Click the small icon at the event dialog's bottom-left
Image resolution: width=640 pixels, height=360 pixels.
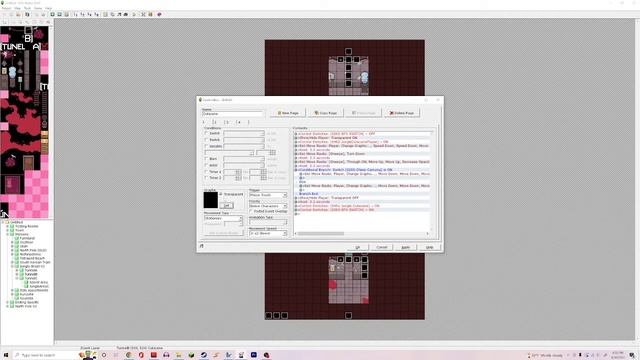(201, 246)
